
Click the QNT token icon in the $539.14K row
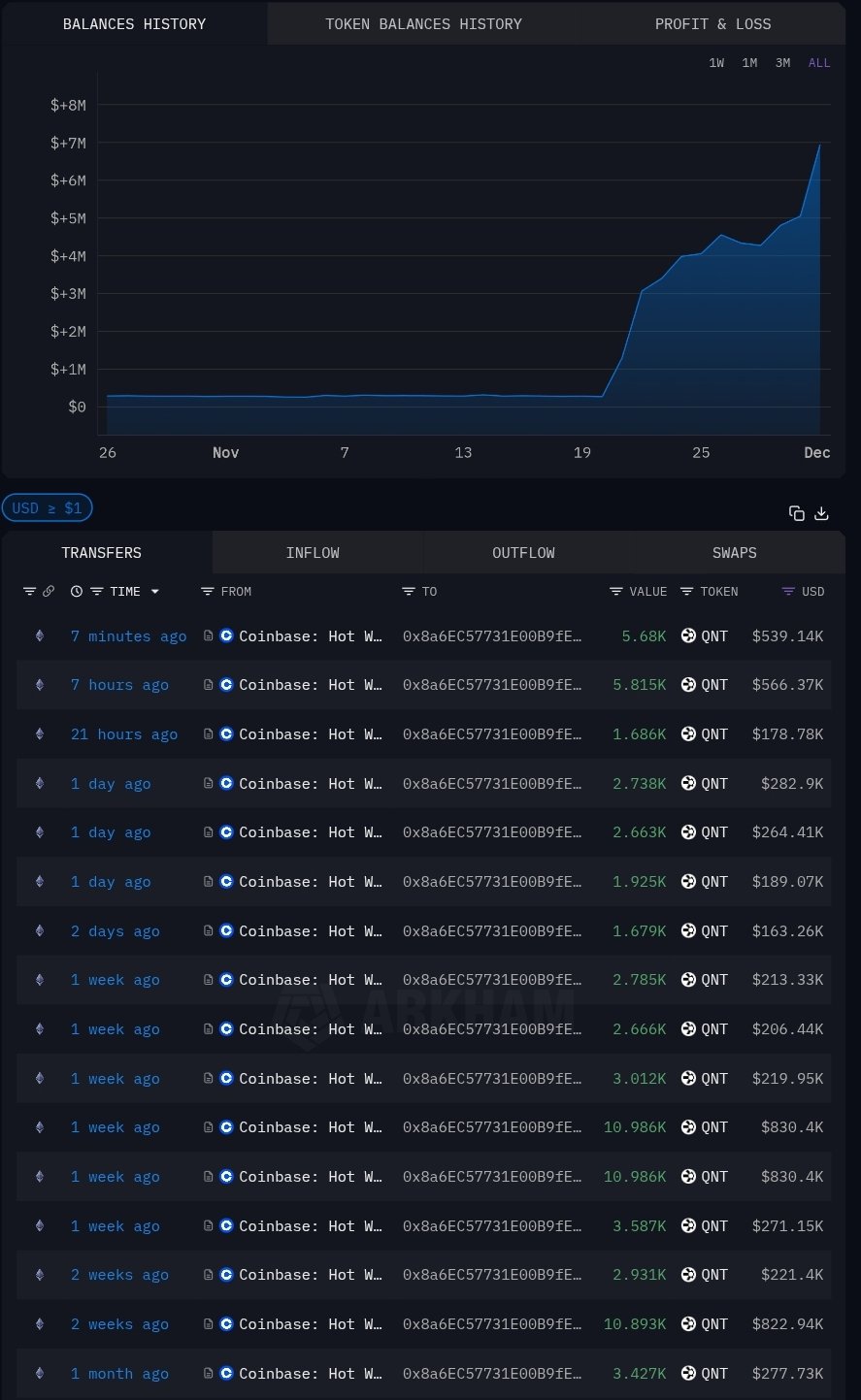click(x=689, y=636)
